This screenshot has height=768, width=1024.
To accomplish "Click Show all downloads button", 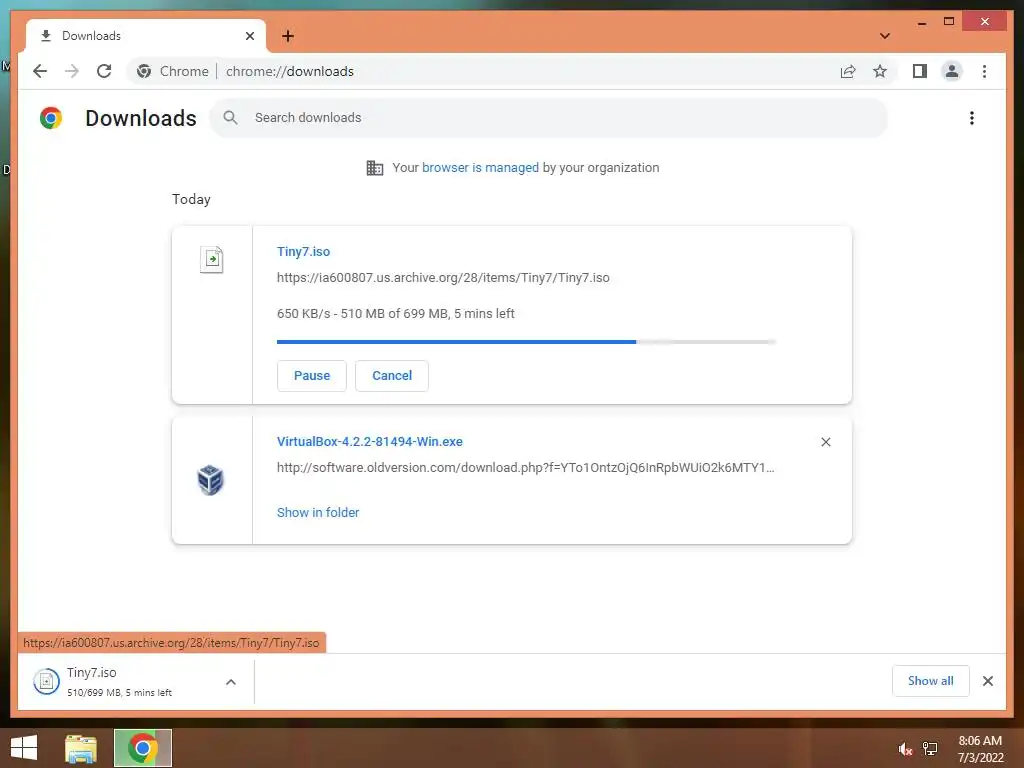I will (x=931, y=681).
